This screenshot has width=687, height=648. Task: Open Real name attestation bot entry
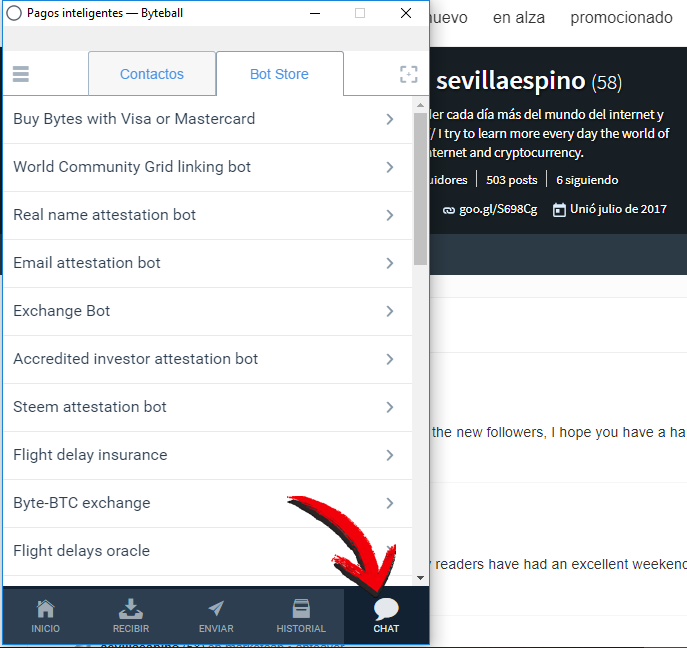click(x=208, y=215)
